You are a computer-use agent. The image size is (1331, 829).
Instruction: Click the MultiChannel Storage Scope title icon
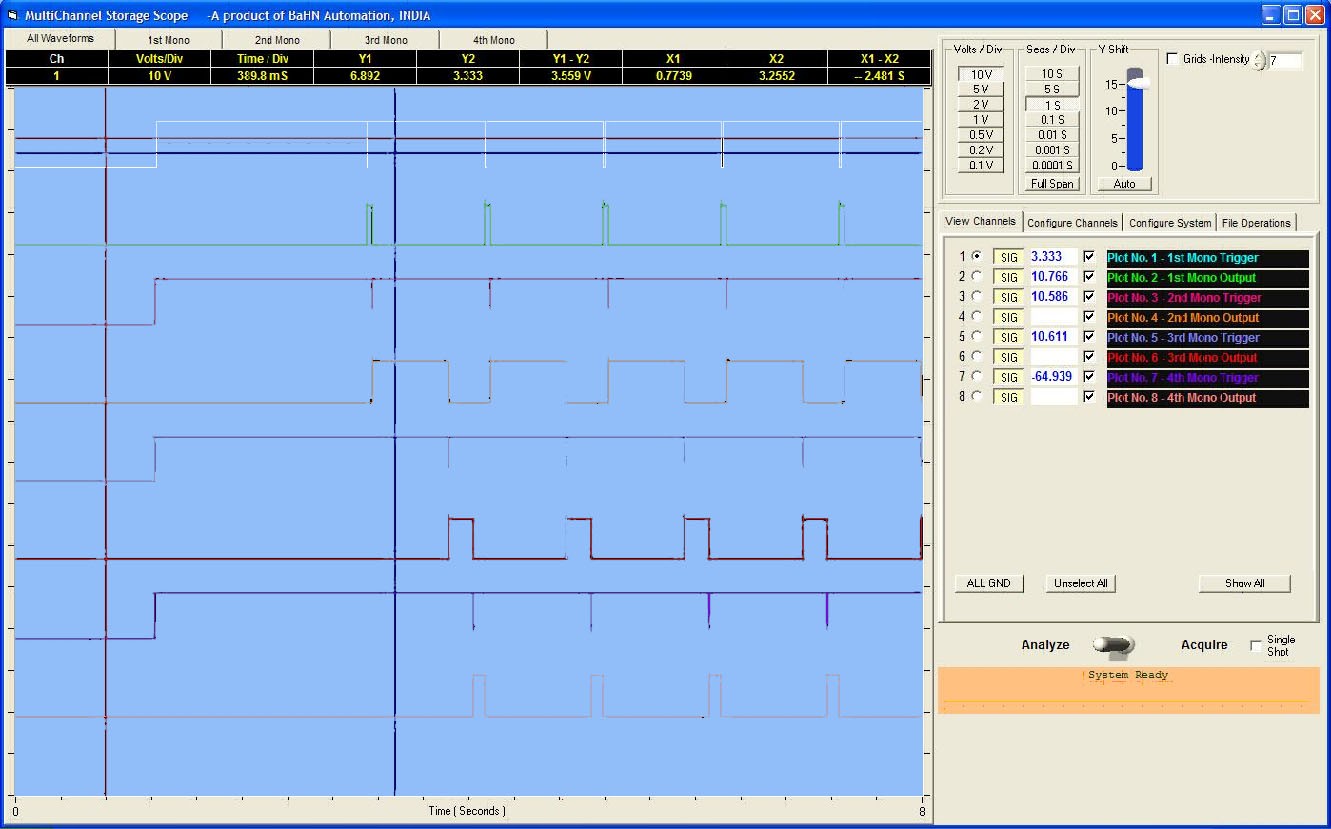point(13,15)
